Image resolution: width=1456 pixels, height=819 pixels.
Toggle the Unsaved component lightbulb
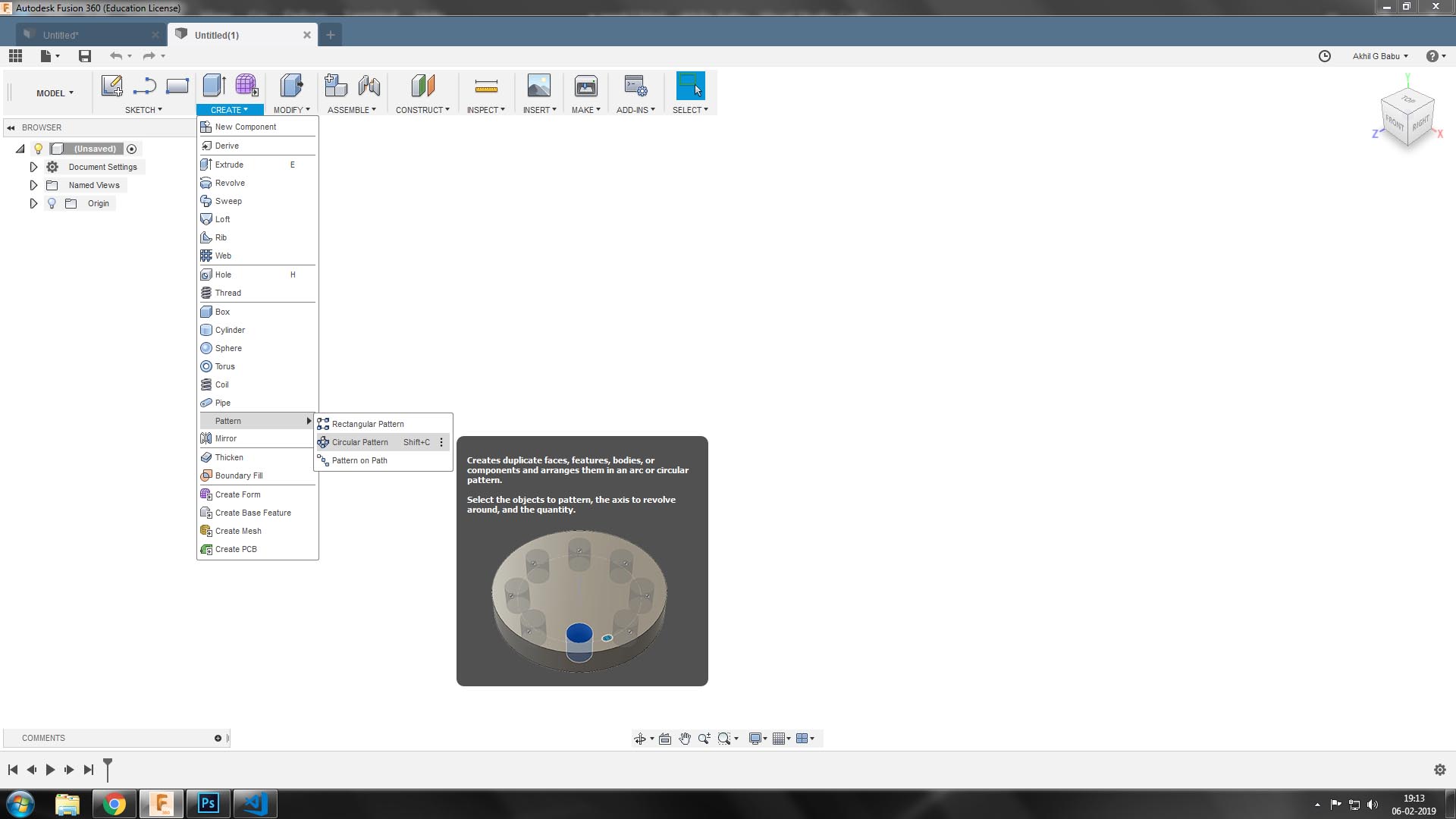[x=38, y=149]
